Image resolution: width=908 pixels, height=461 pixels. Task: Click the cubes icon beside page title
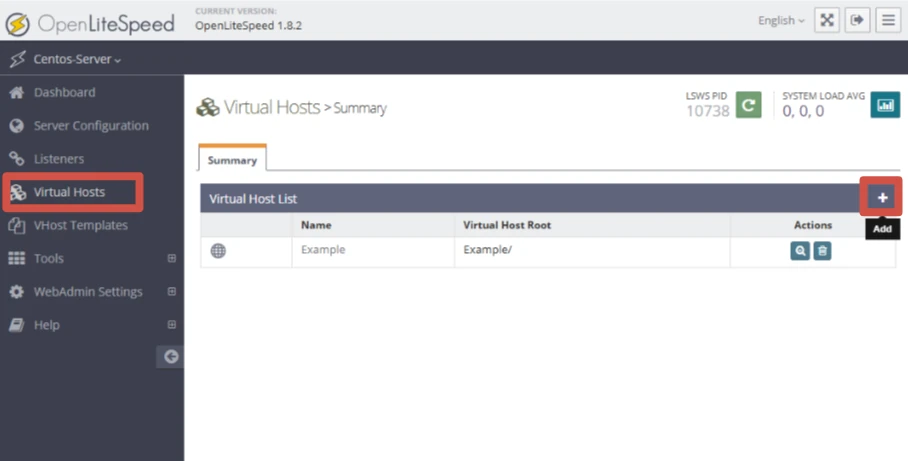click(208, 108)
